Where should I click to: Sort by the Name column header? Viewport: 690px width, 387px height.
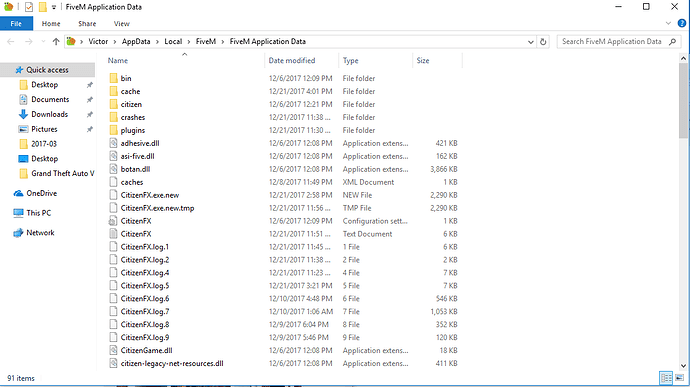pos(118,61)
